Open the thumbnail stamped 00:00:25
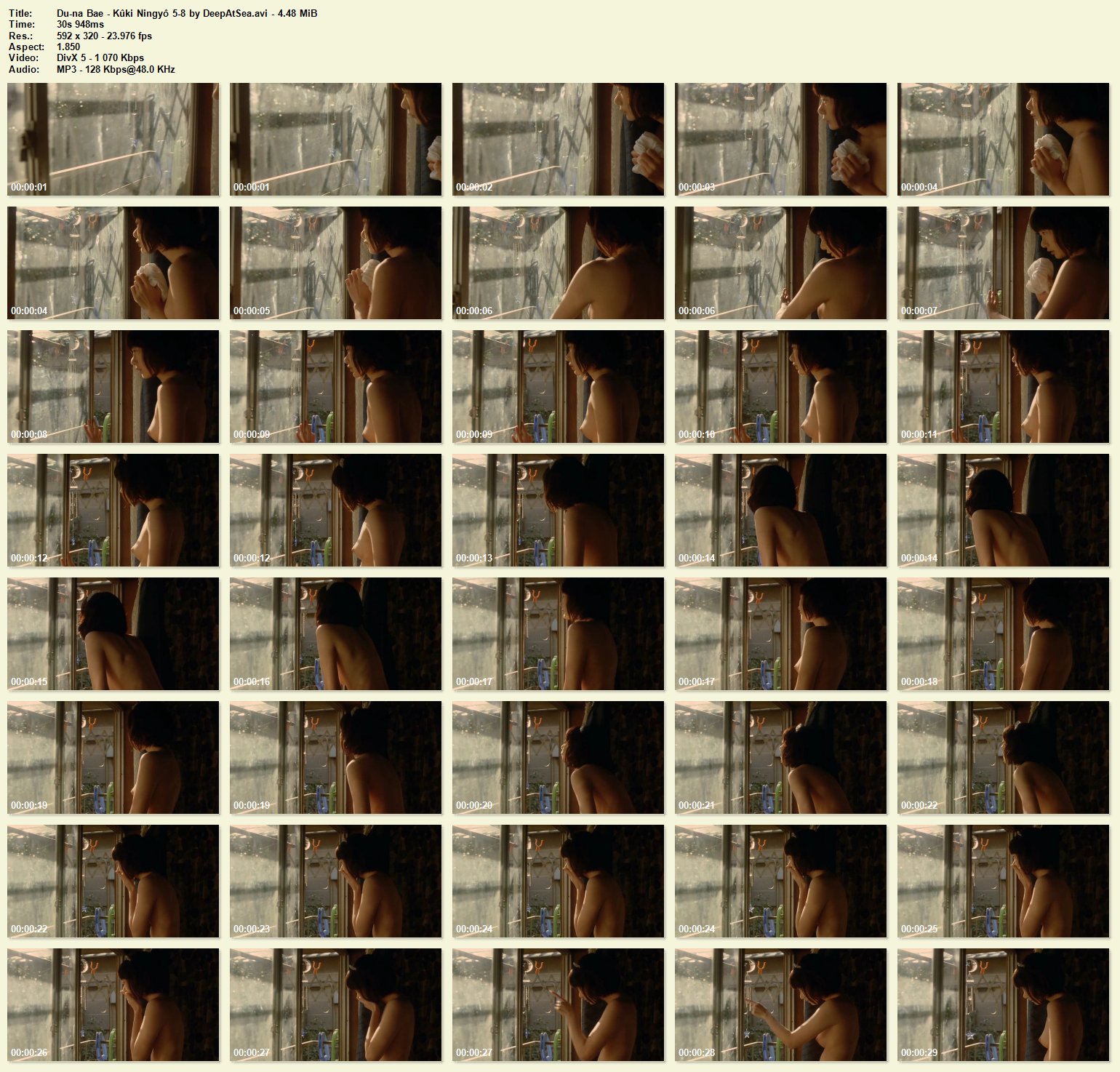The image size is (1120, 1072). (1003, 881)
